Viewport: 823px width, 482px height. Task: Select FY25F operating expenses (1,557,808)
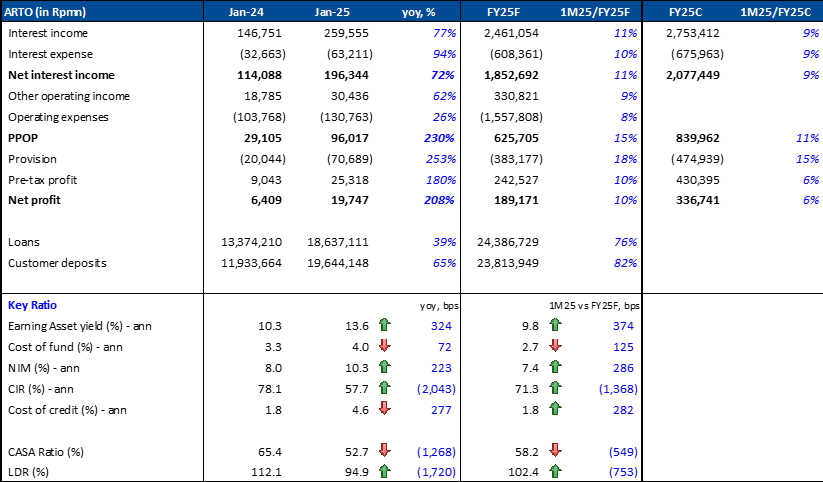pos(511,117)
